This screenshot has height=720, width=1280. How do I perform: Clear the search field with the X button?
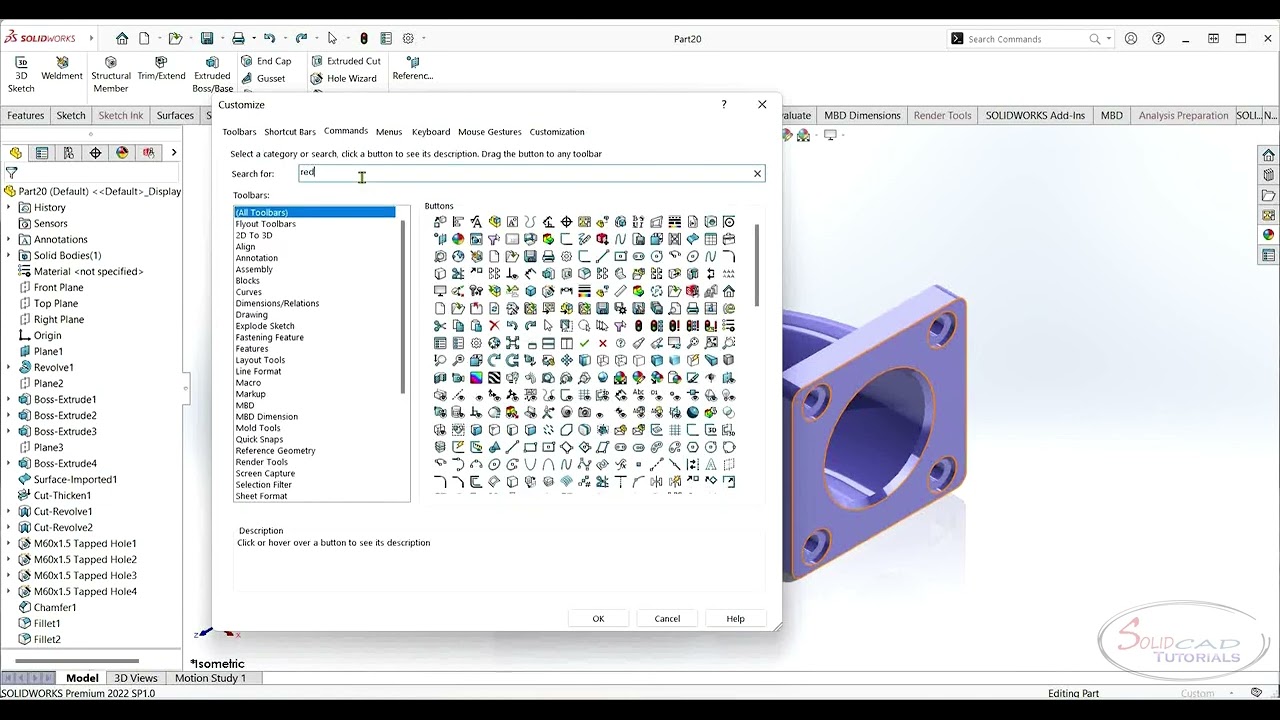tap(757, 174)
